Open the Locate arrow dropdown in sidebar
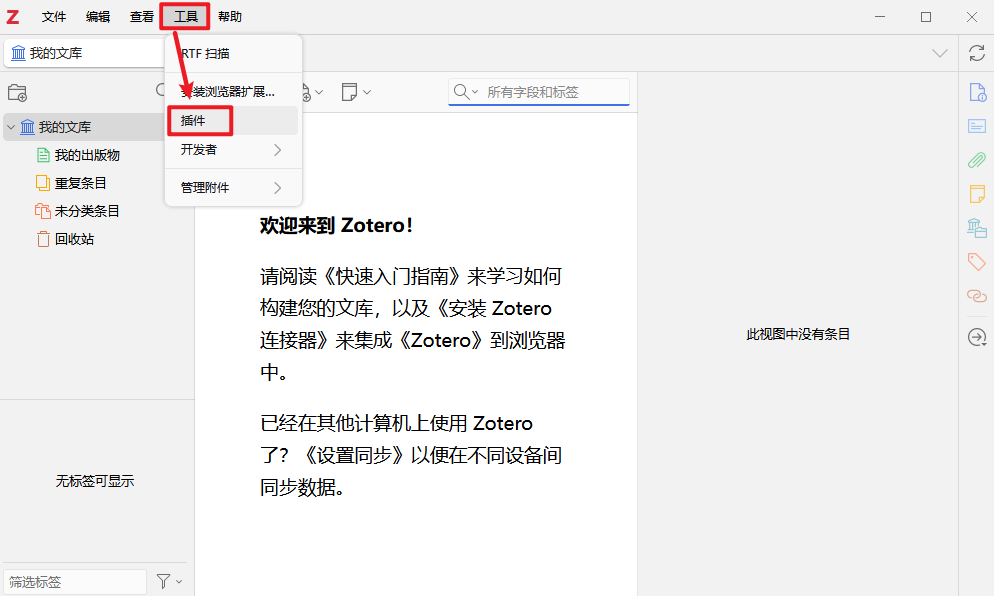Viewport: 994px width, 596px height. tap(977, 338)
